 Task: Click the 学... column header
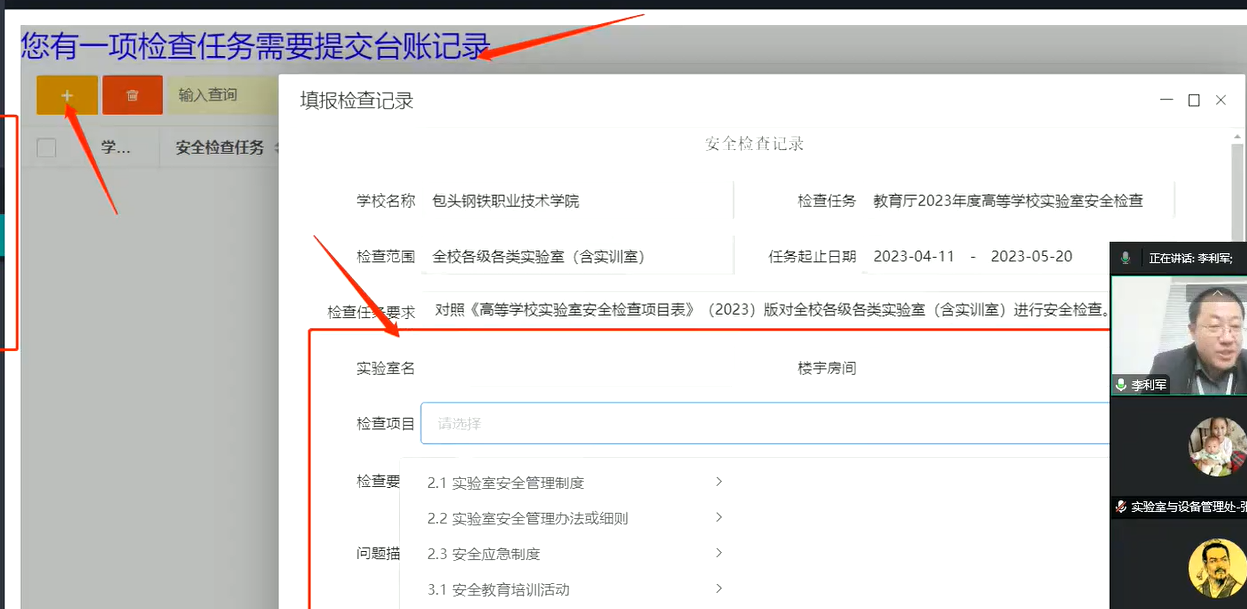116,148
